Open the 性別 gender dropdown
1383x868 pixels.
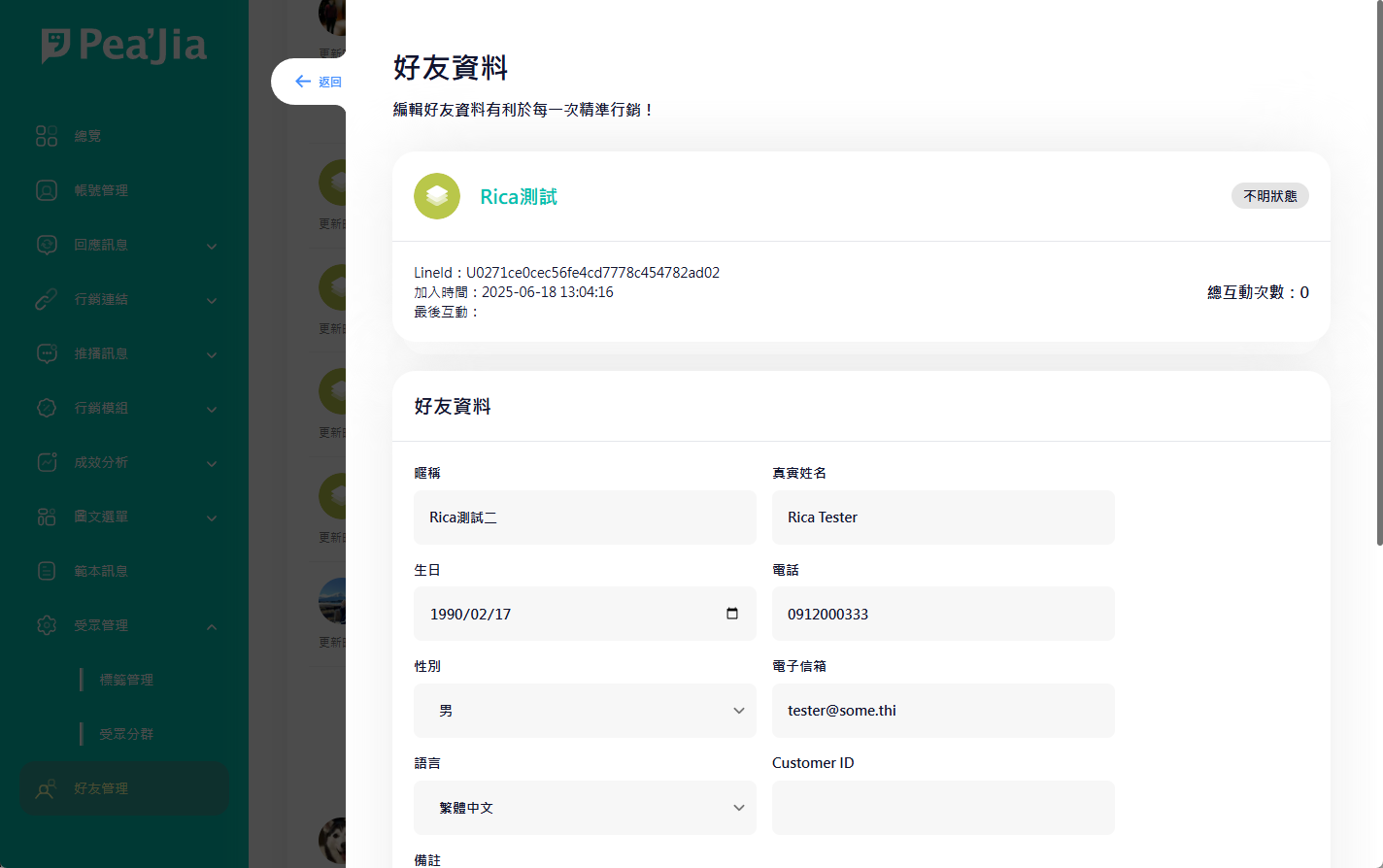pyautogui.click(x=585, y=711)
